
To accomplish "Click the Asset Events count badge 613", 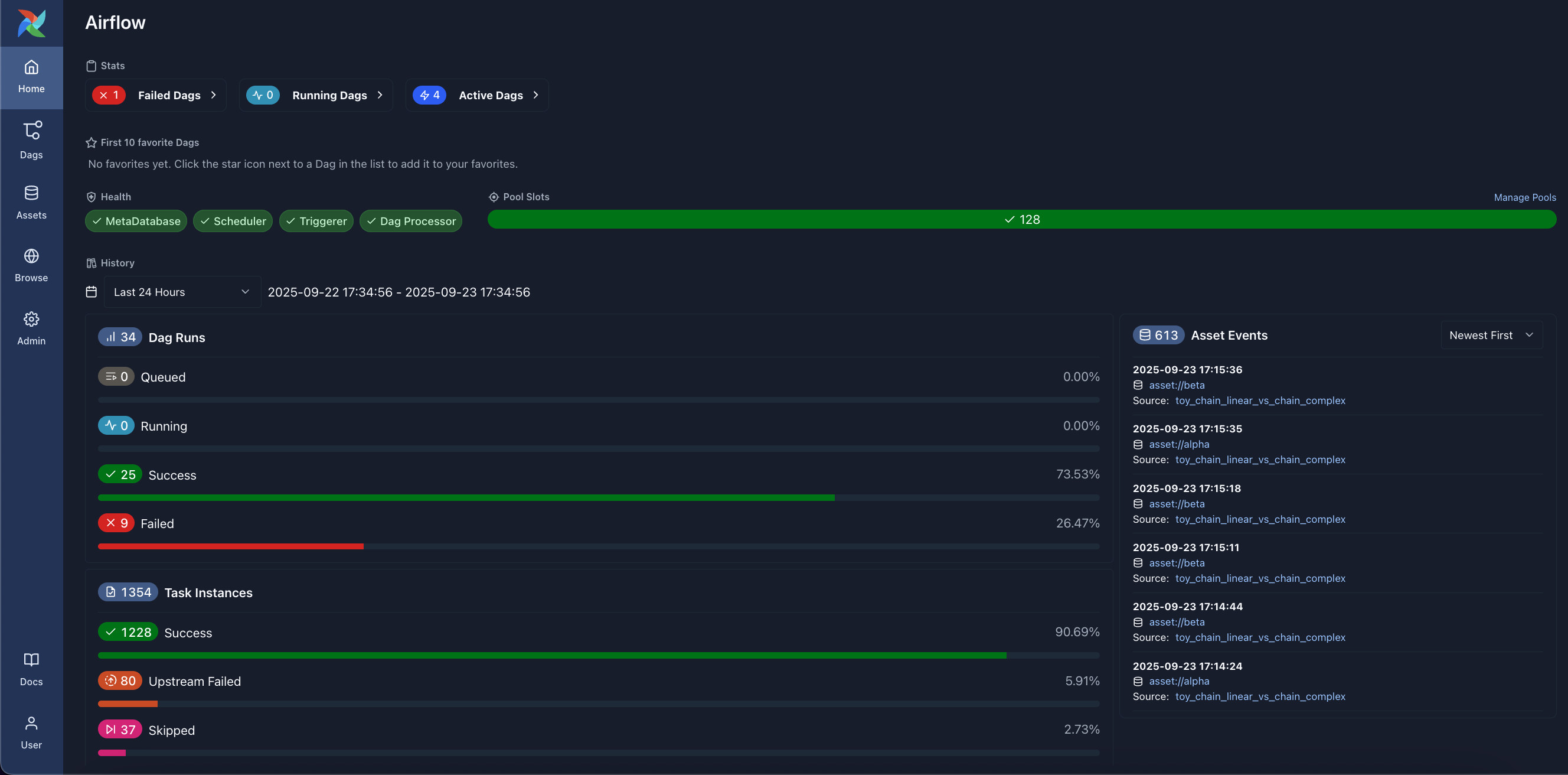I will coord(1158,335).
